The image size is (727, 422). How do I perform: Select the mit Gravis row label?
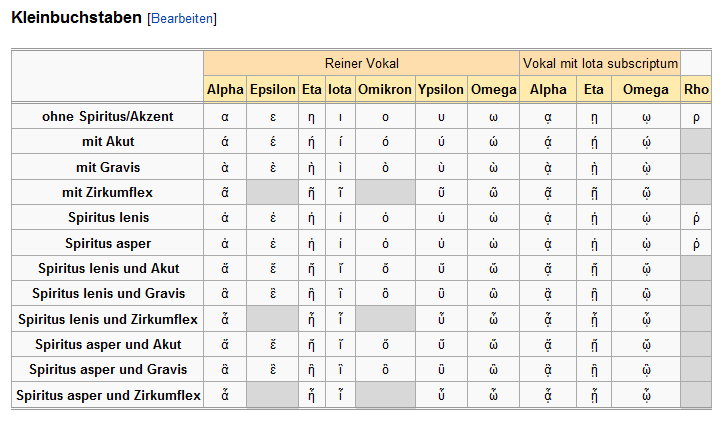[x=107, y=166]
